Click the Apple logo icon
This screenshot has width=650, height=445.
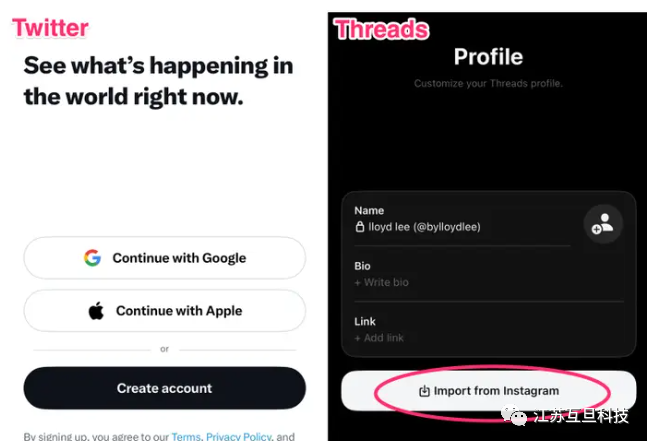pos(96,311)
